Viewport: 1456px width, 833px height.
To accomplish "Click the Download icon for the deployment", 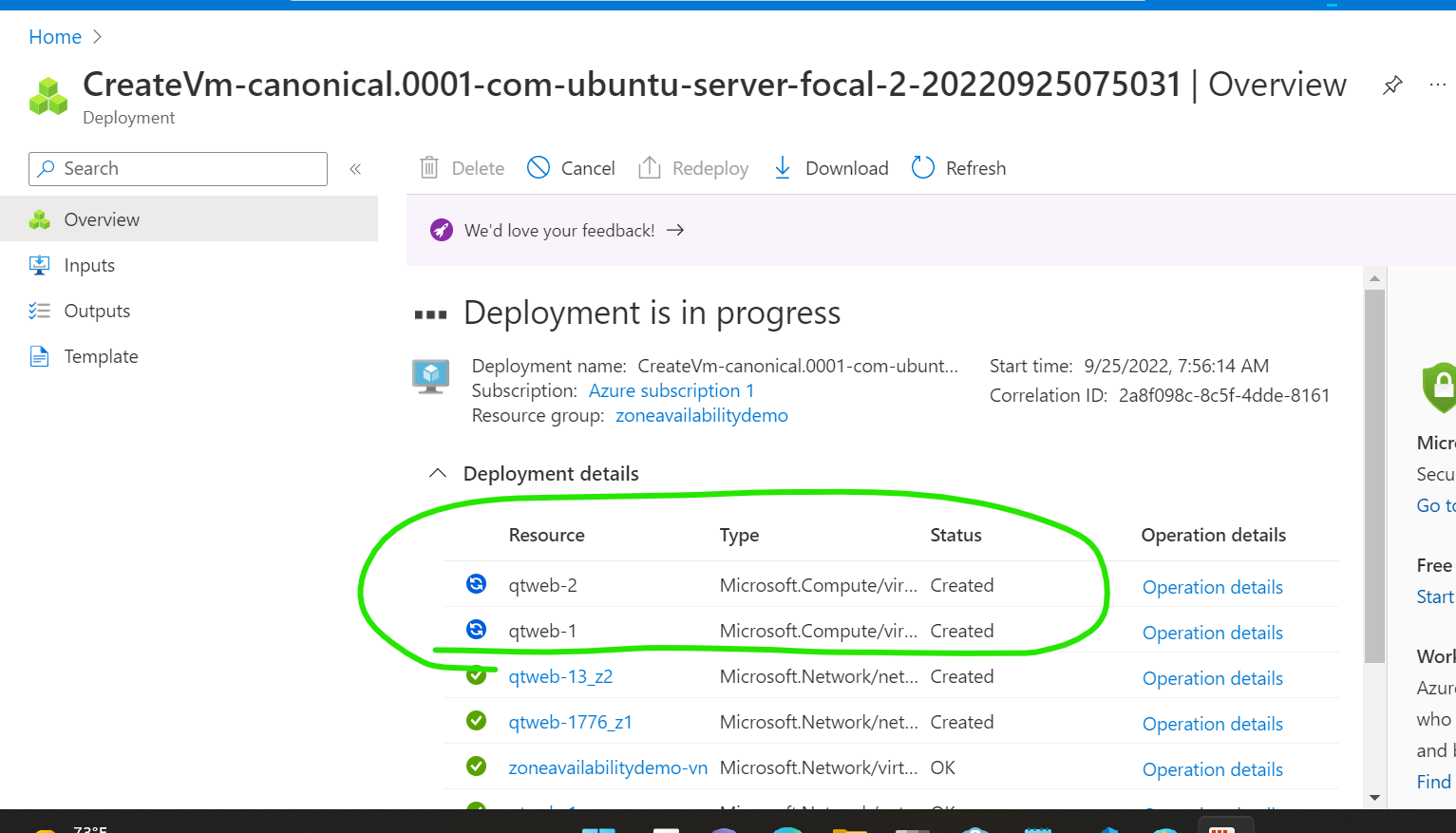I will 783,167.
